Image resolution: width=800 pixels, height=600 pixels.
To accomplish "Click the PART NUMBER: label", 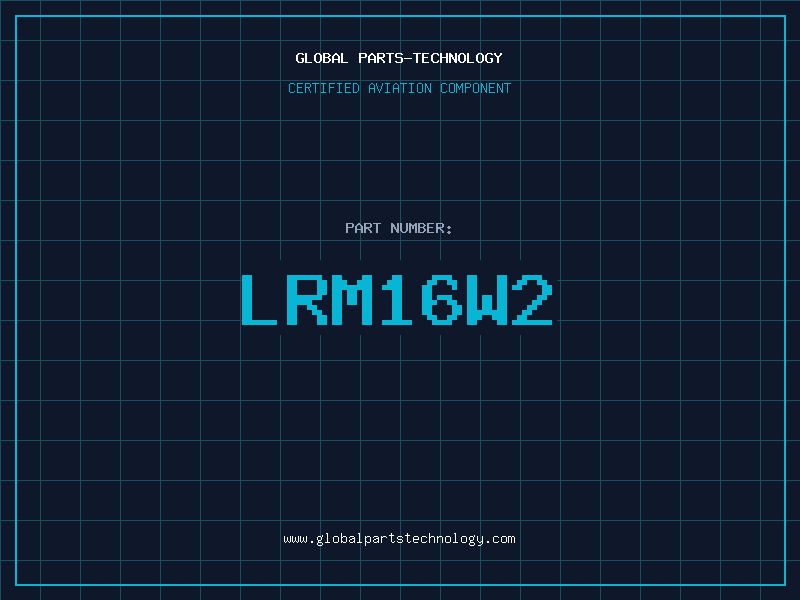I will coord(399,228).
